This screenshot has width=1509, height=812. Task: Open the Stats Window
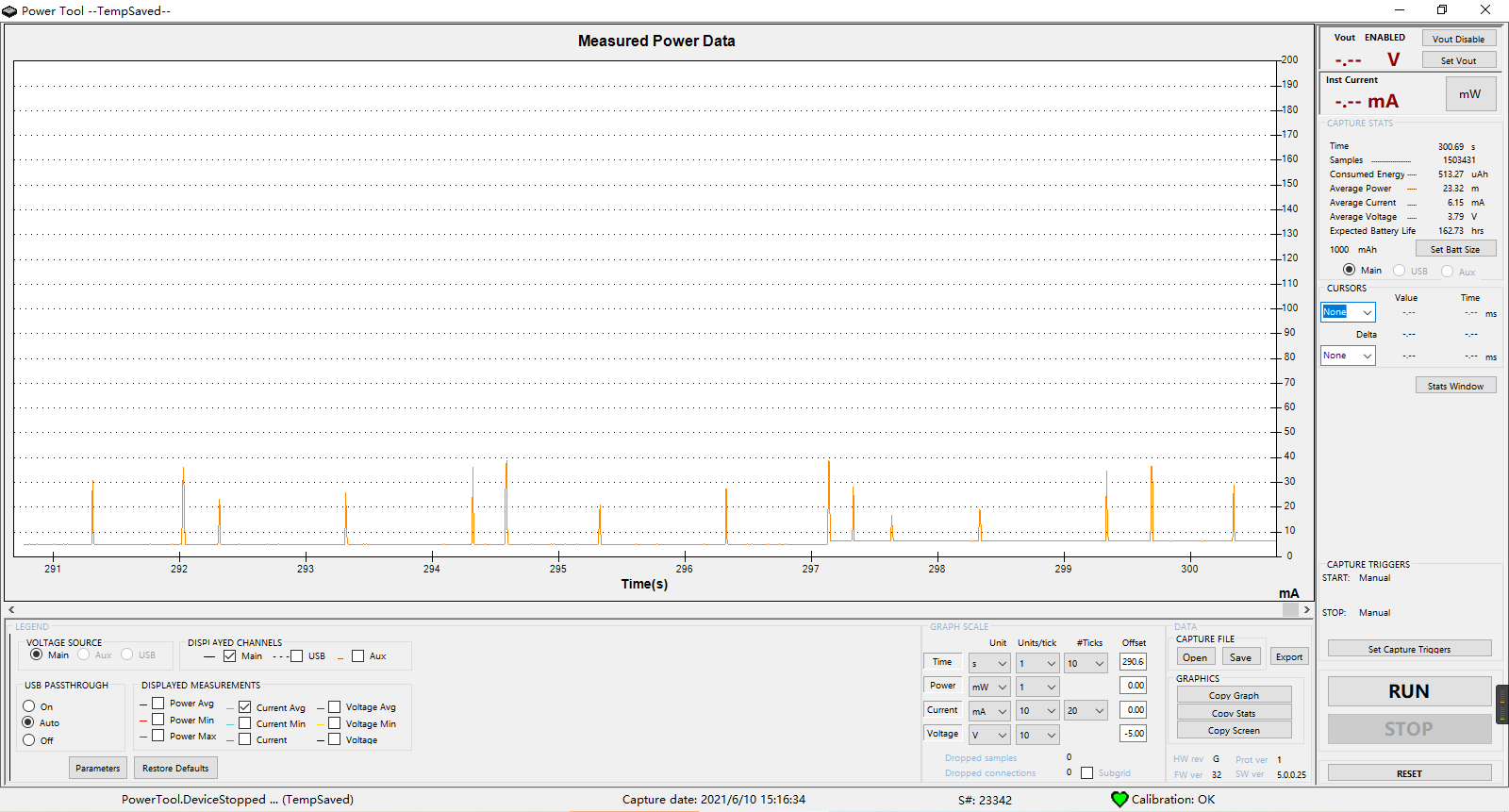pos(1455,386)
